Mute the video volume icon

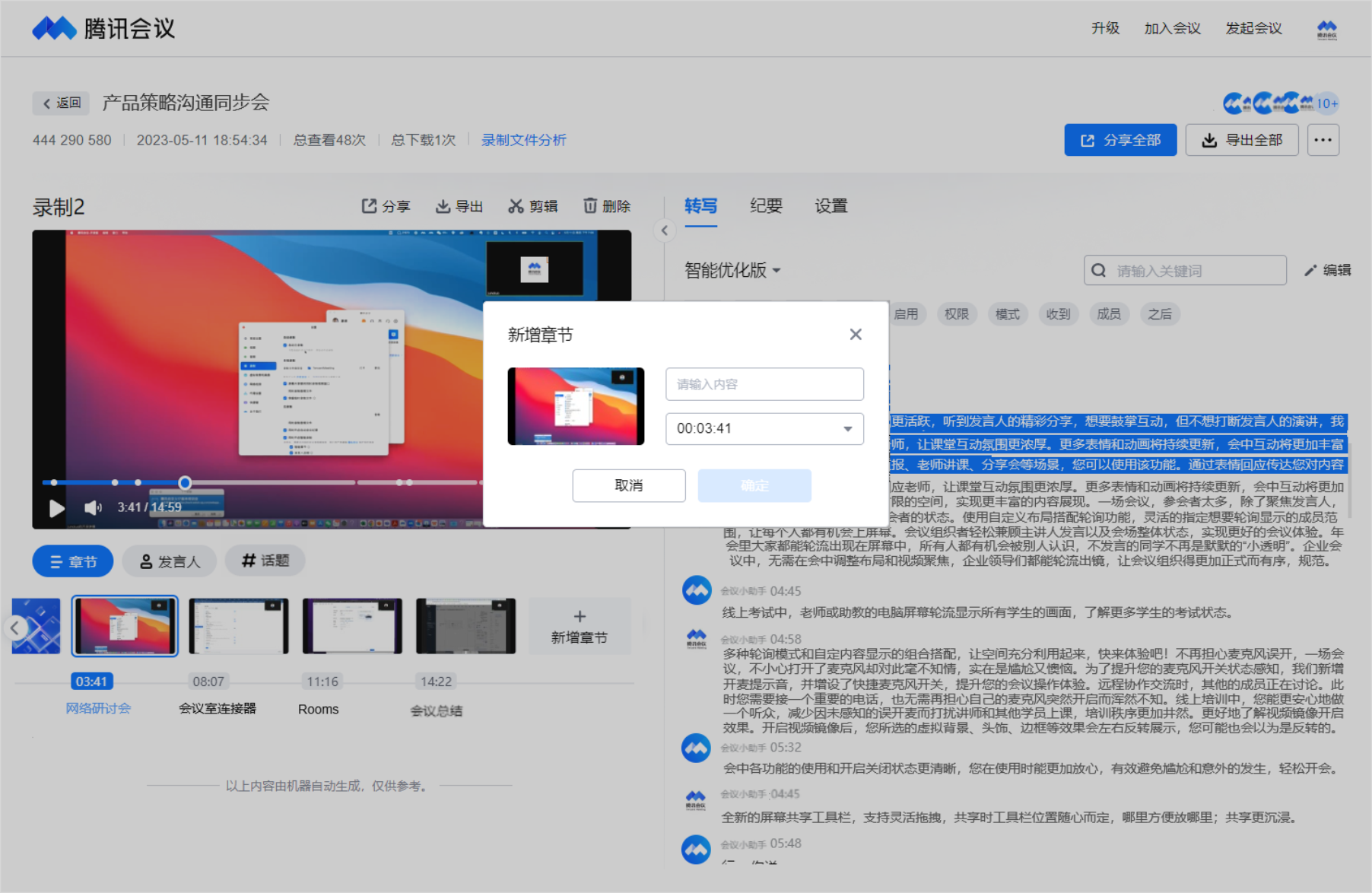[x=93, y=507]
